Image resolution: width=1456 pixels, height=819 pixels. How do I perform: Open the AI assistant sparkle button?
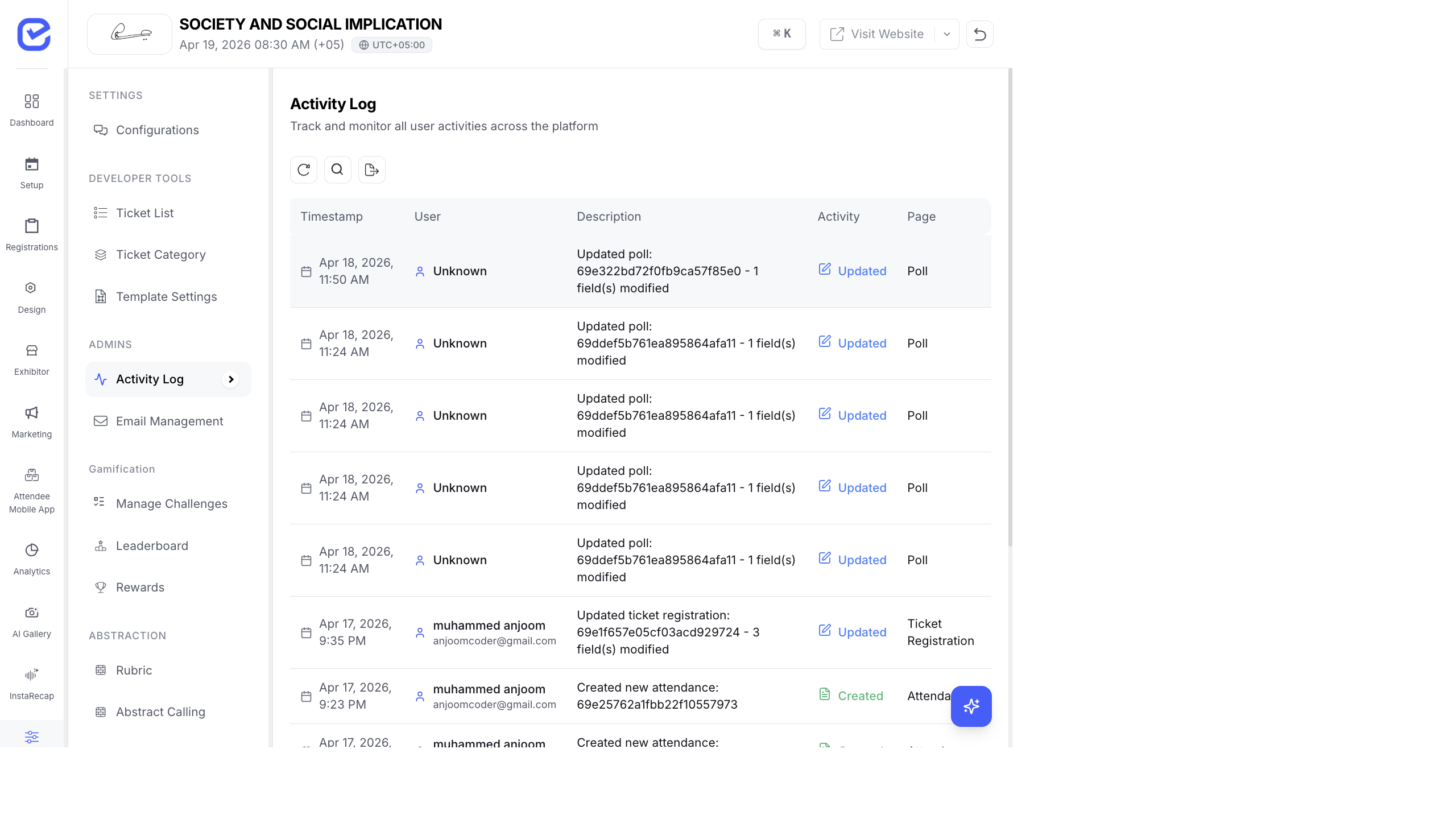[x=971, y=706]
